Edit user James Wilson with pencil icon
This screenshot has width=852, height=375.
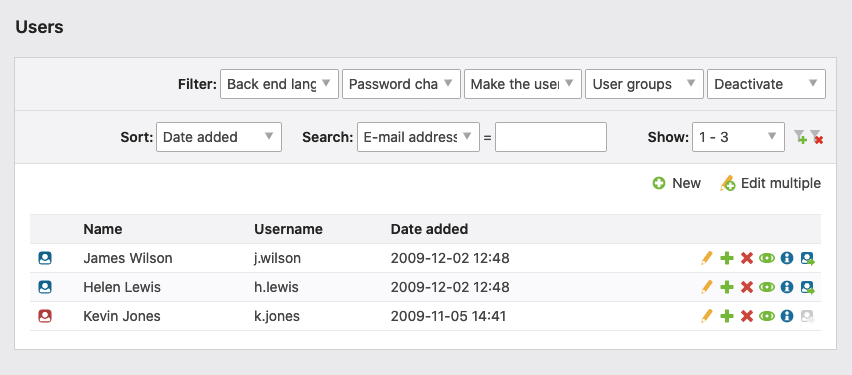pyautogui.click(x=706, y=258)
